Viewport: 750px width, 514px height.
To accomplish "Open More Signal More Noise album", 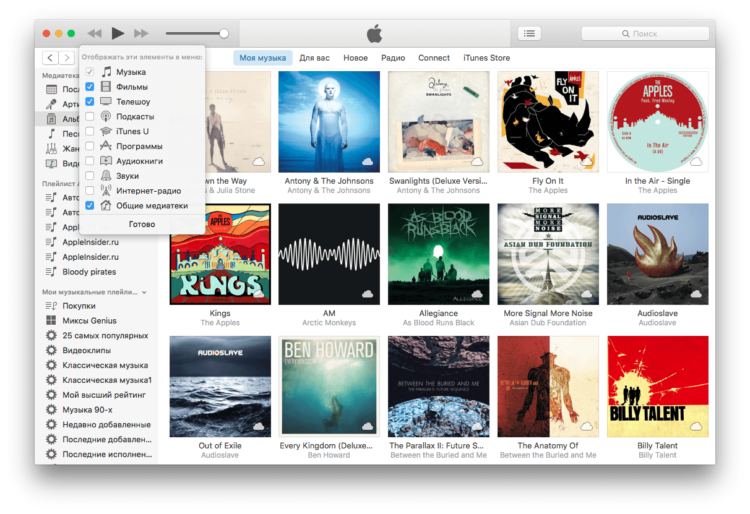I will click(548, 254).
